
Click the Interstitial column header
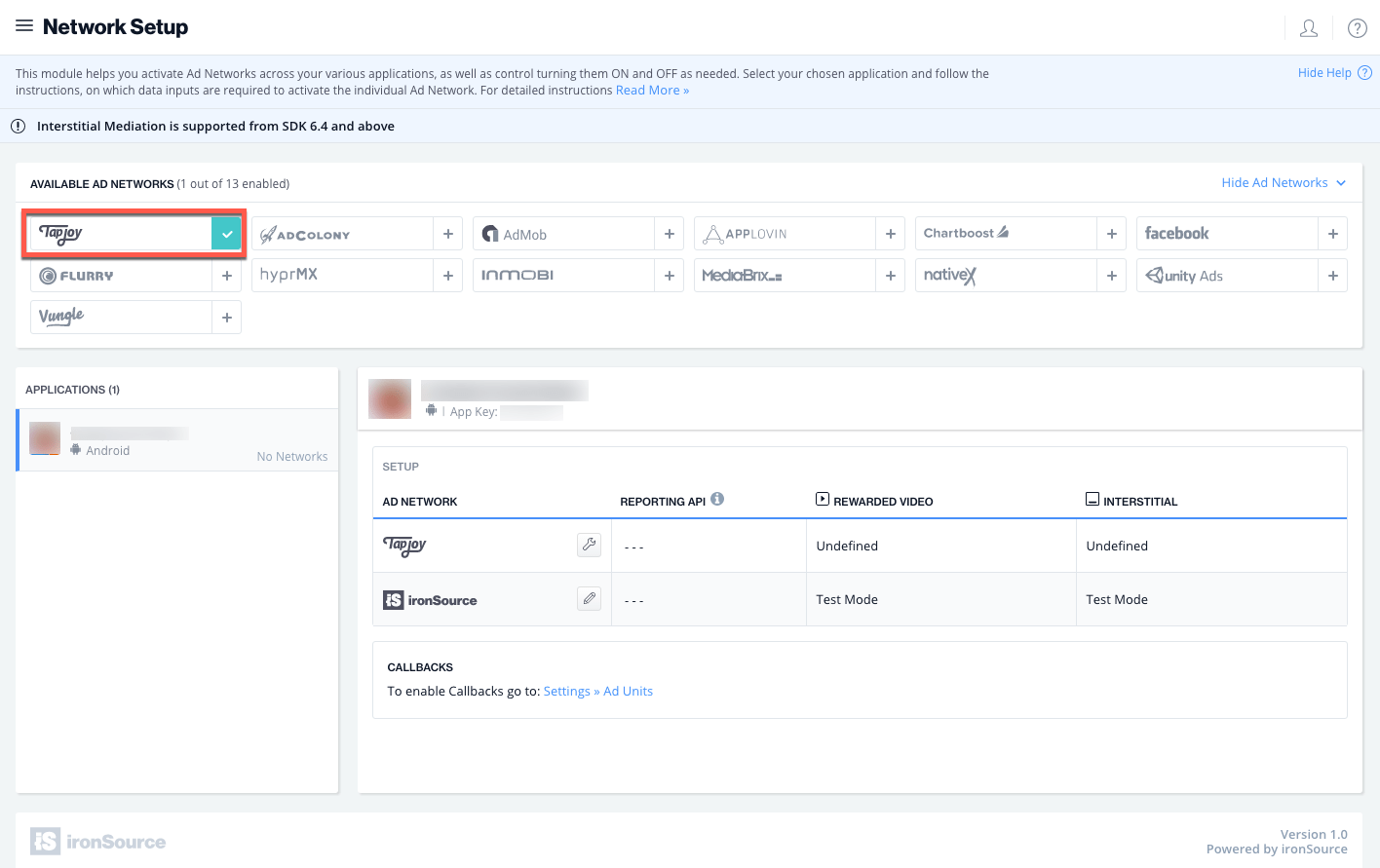(x=1131, y=501)
